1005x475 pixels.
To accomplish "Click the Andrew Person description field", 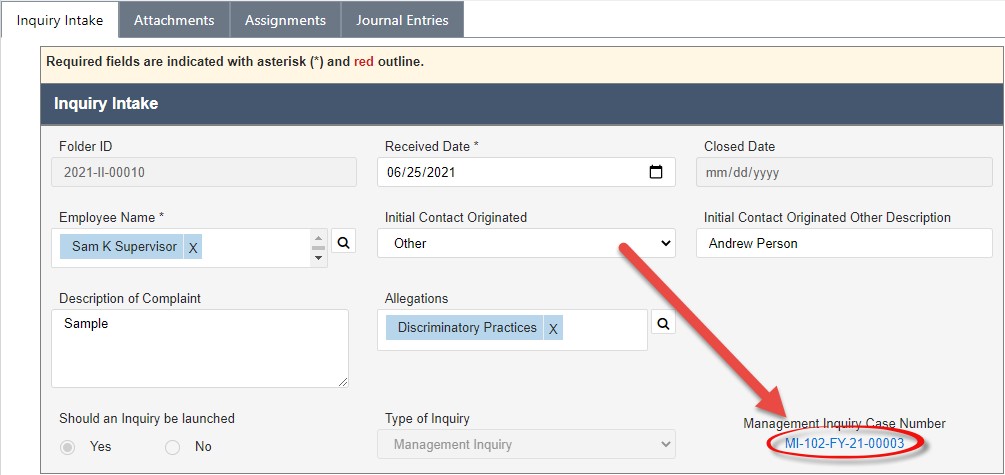I will (844, 244).
